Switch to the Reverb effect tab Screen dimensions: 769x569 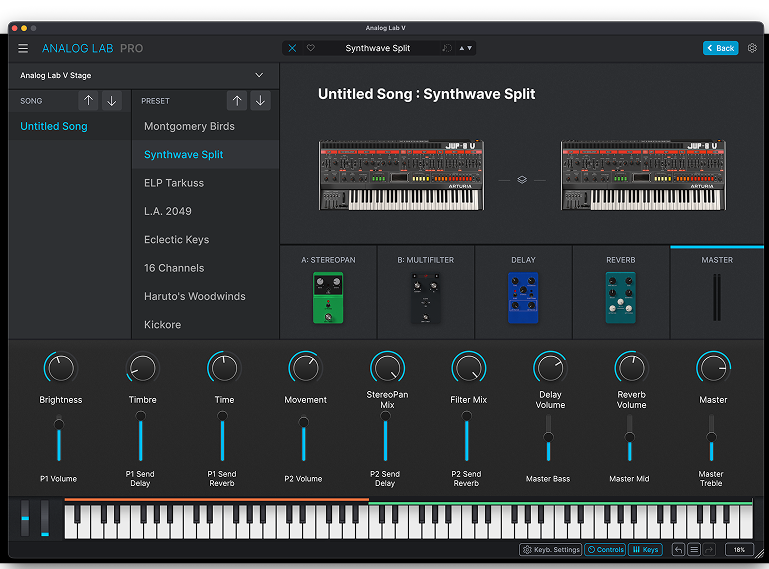620,291
